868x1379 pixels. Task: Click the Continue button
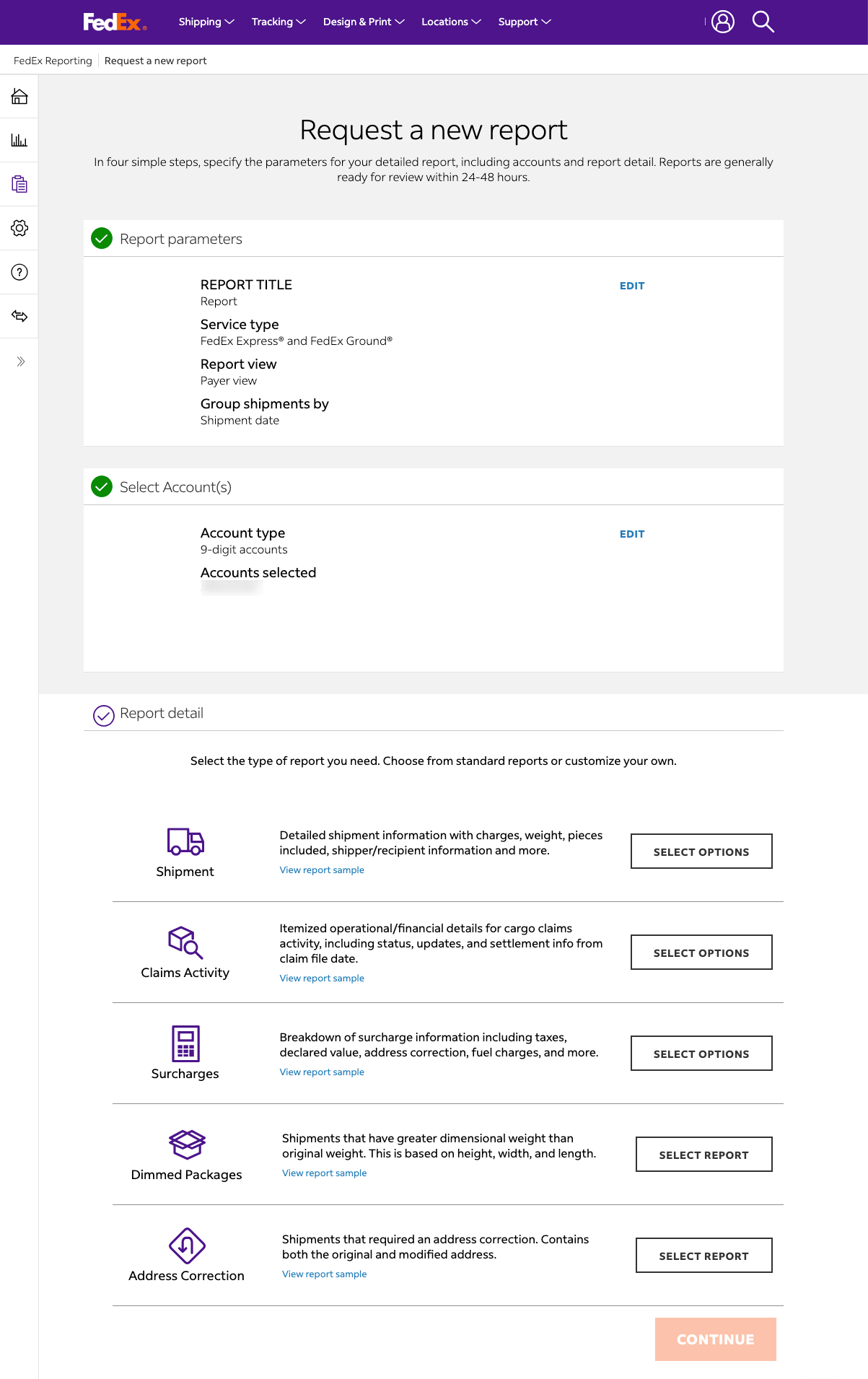pyautogui.click(x=715, y=1339)
